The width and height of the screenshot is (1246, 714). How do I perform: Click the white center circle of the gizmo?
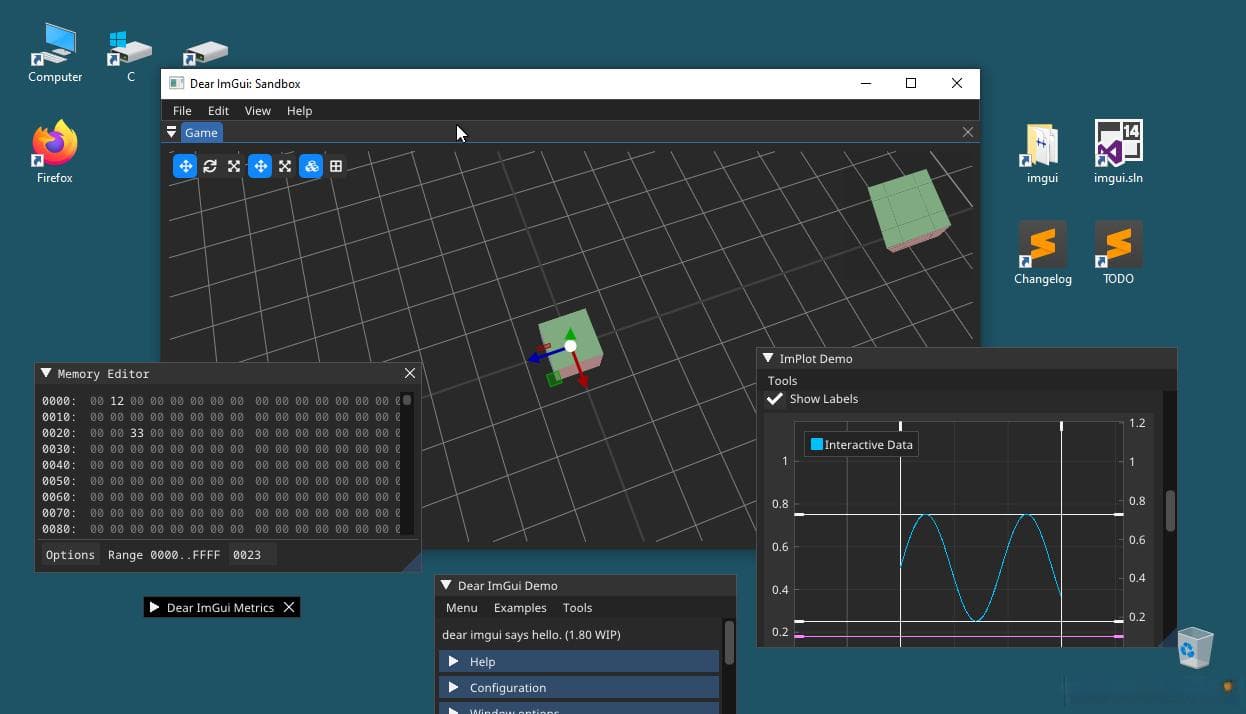click(x=570, y=346)
